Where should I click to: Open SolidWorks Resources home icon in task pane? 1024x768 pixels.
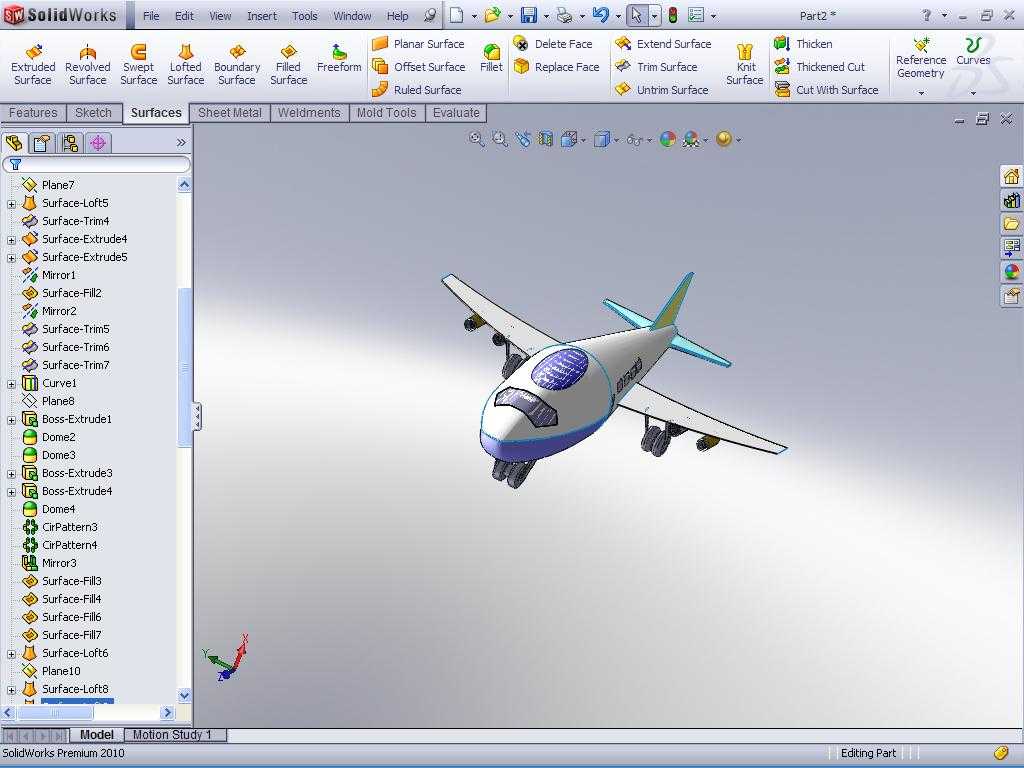pos(1011,176)
